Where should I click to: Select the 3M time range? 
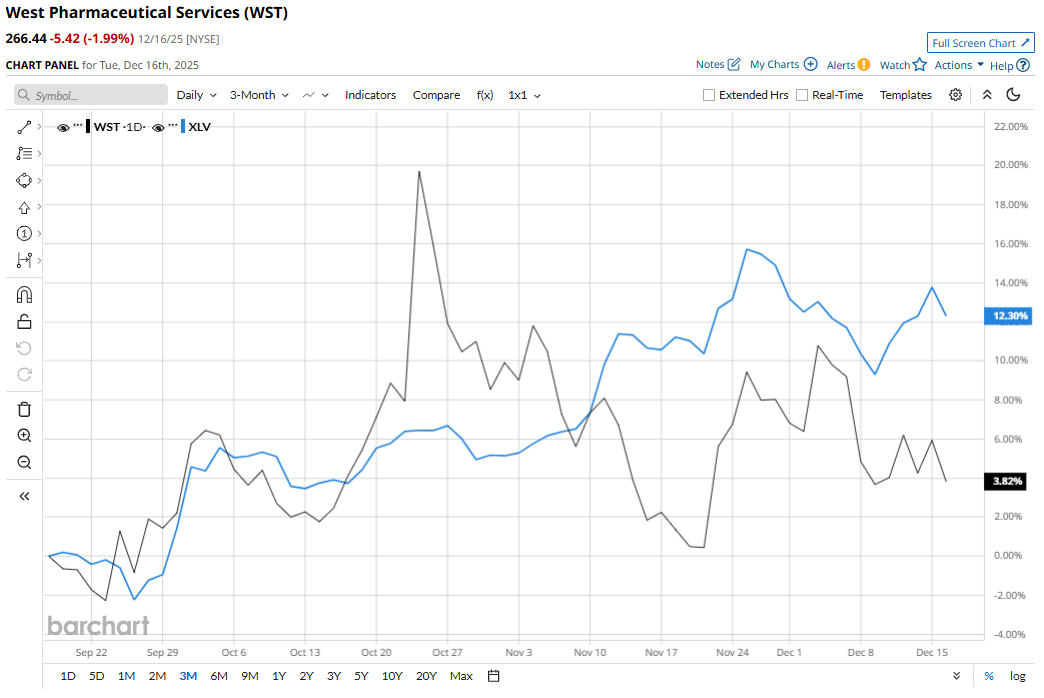(188, 676)
